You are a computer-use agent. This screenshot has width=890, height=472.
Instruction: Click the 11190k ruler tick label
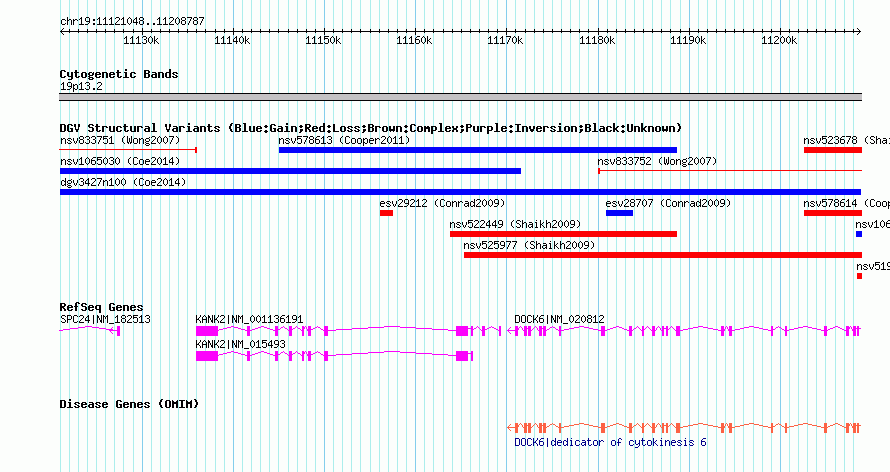[x=688, y=40]
